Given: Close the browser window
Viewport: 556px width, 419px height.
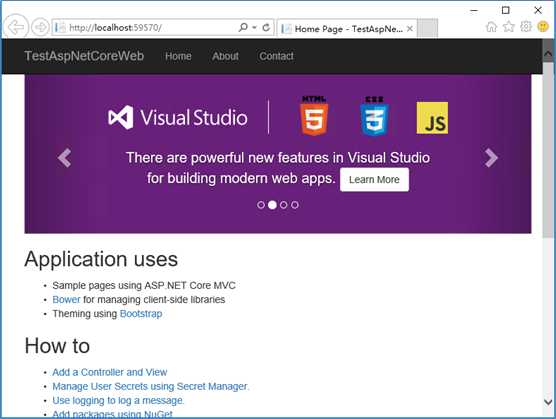Looking at the screenshot, I should tap(538, 10).
